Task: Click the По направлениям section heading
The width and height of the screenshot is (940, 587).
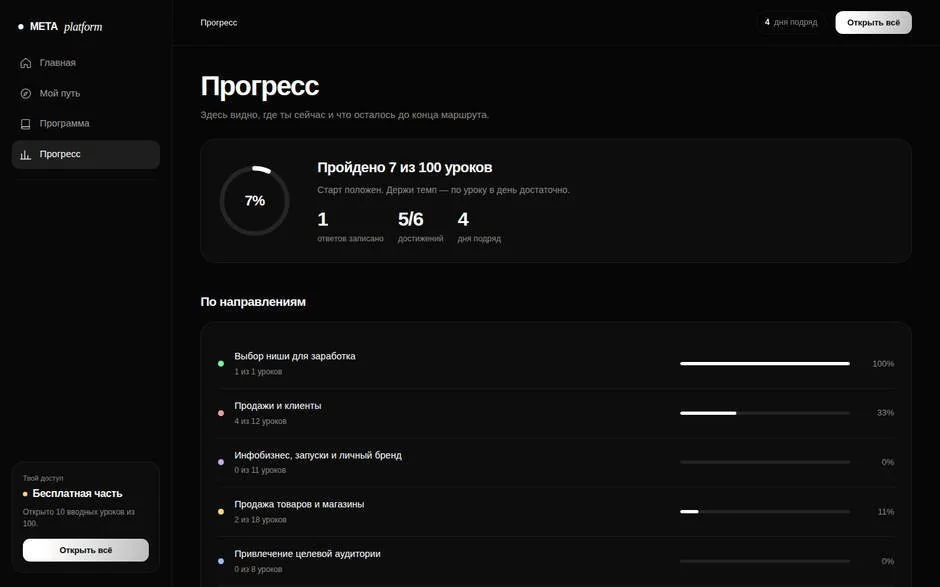Action: coord(253,302)
